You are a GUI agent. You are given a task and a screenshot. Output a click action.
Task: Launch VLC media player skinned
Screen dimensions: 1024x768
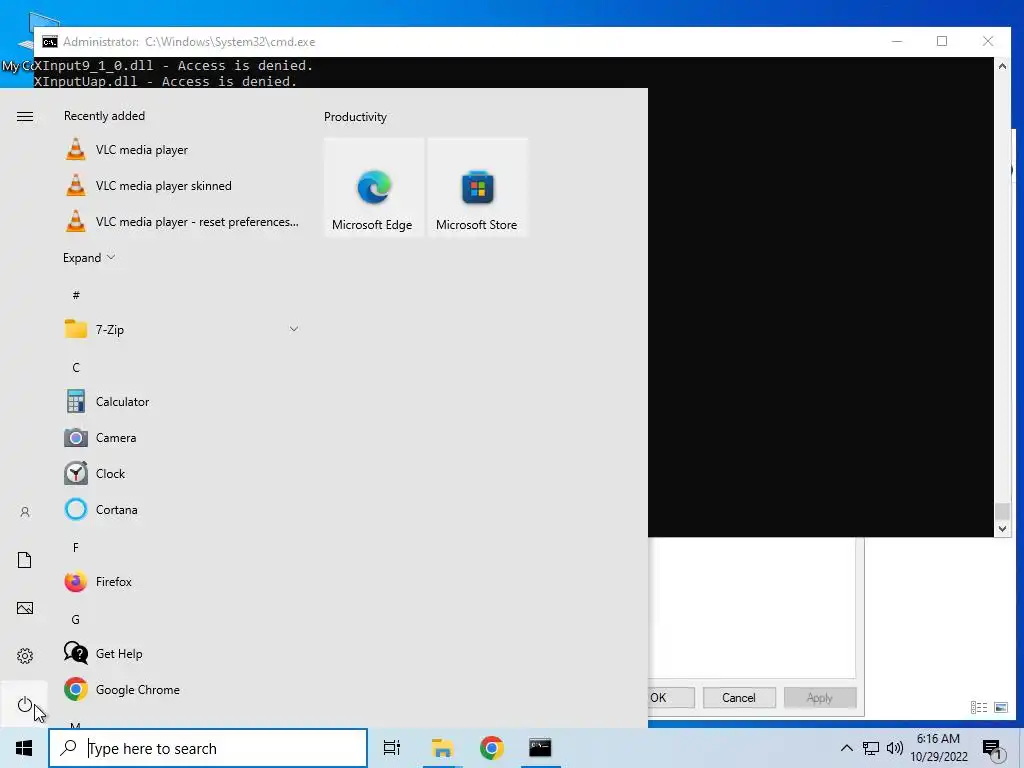click(x=182, y=185)
